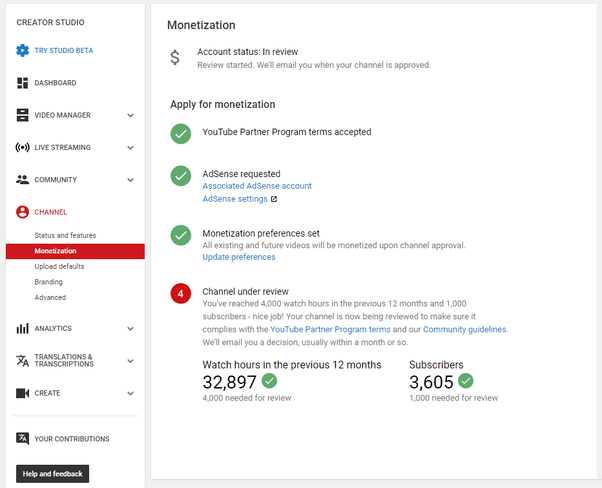Click the Help and feedback button
Image resolution: width=602 pixels, height=488 pixels.
click(x=53, y=473)
